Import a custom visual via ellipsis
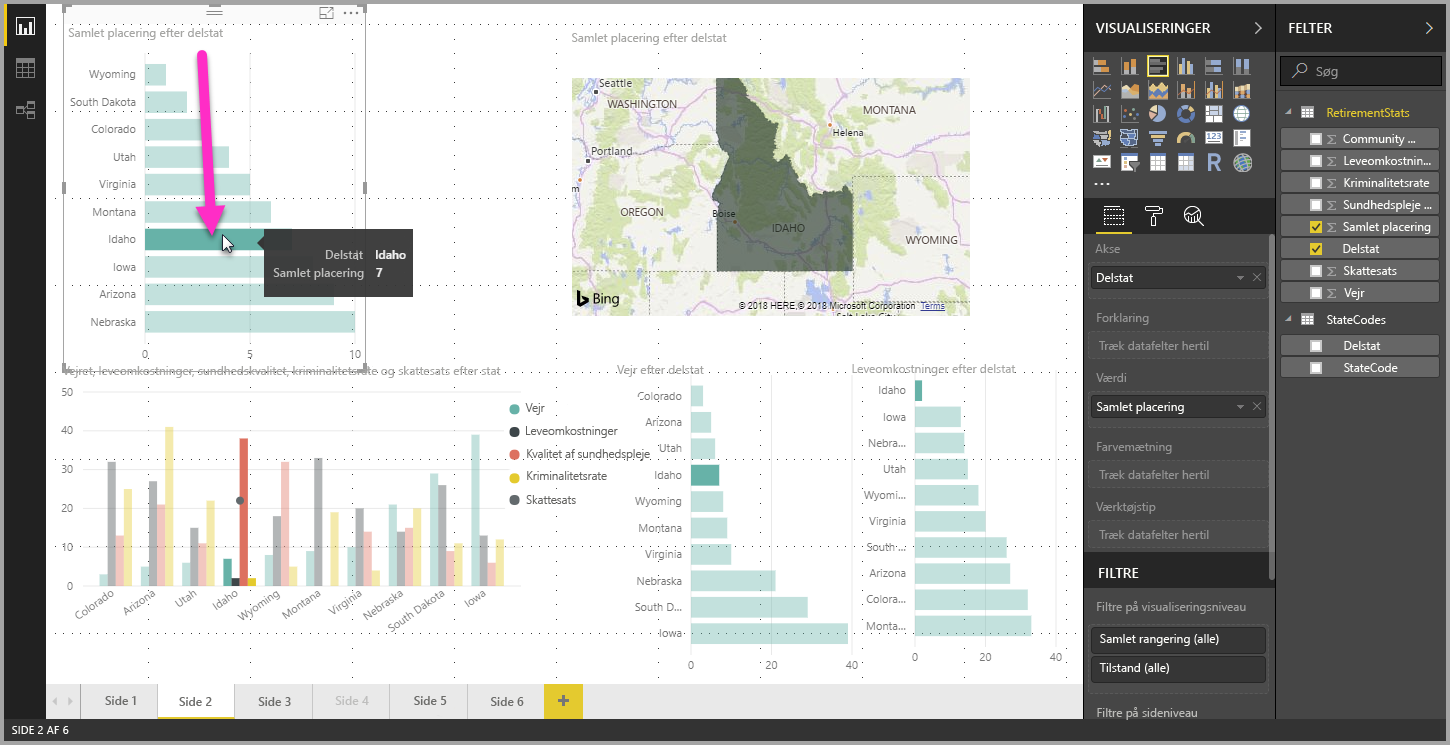Screen dimensions: 1450x745 (x=1101, y=185)
